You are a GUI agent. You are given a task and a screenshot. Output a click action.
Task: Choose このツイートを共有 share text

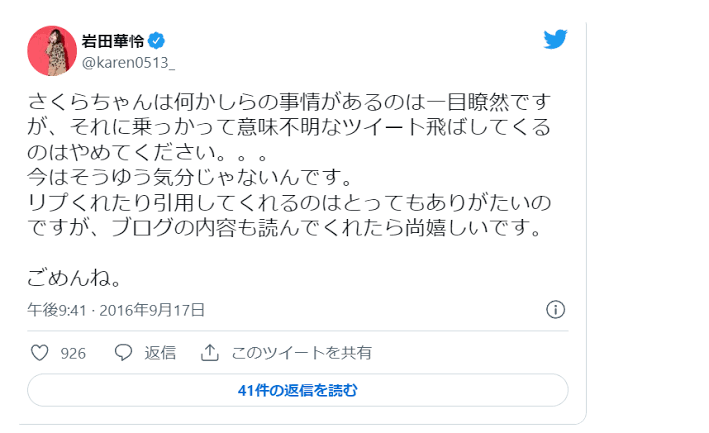click(x=302, y=353)
